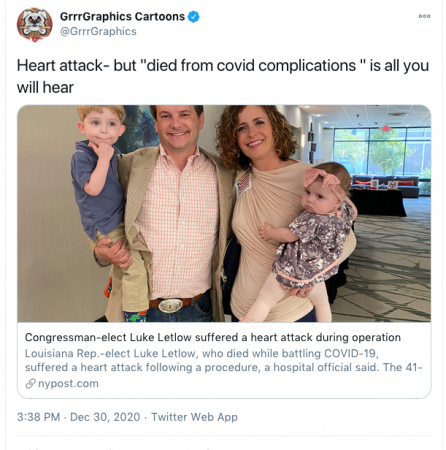The width and height of the screenshot is (446, 450).
Task: Open the Twitter Web App source link
Action: [x=194, y=417]
